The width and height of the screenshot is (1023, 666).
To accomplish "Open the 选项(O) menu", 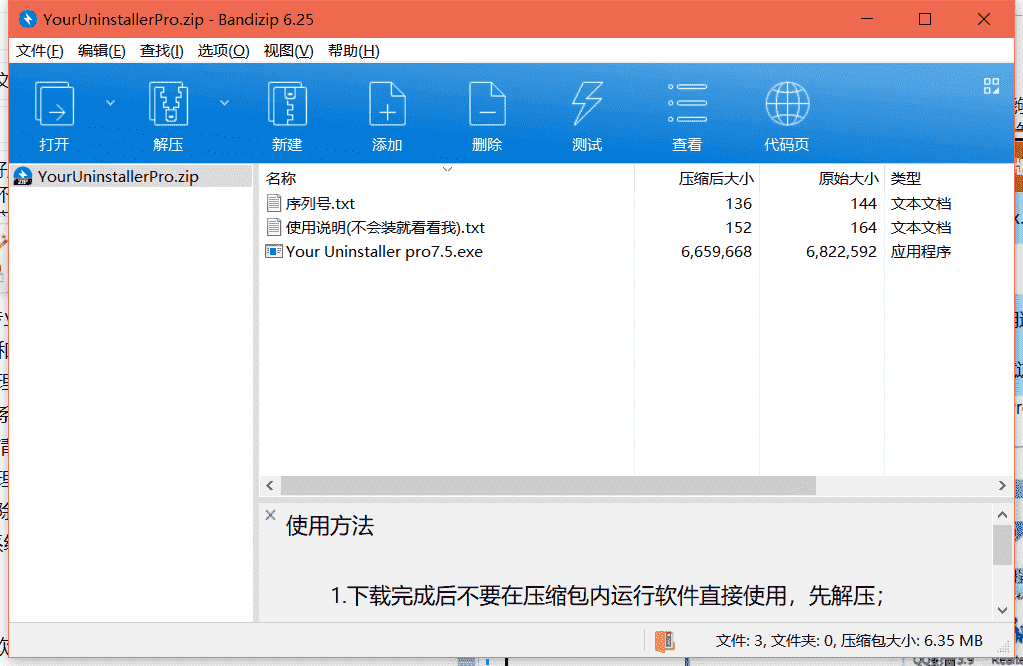I will coord(223,51).
